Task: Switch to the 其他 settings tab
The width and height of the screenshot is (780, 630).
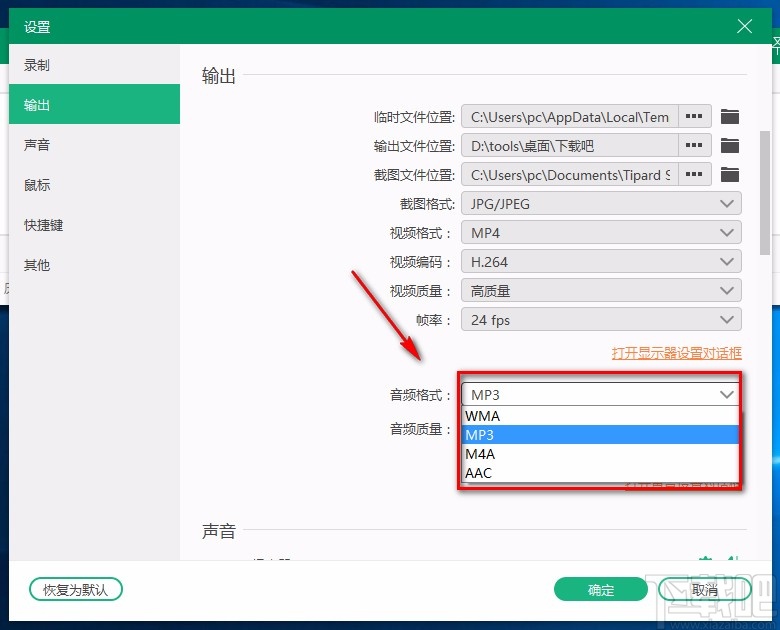Action: 95,265
